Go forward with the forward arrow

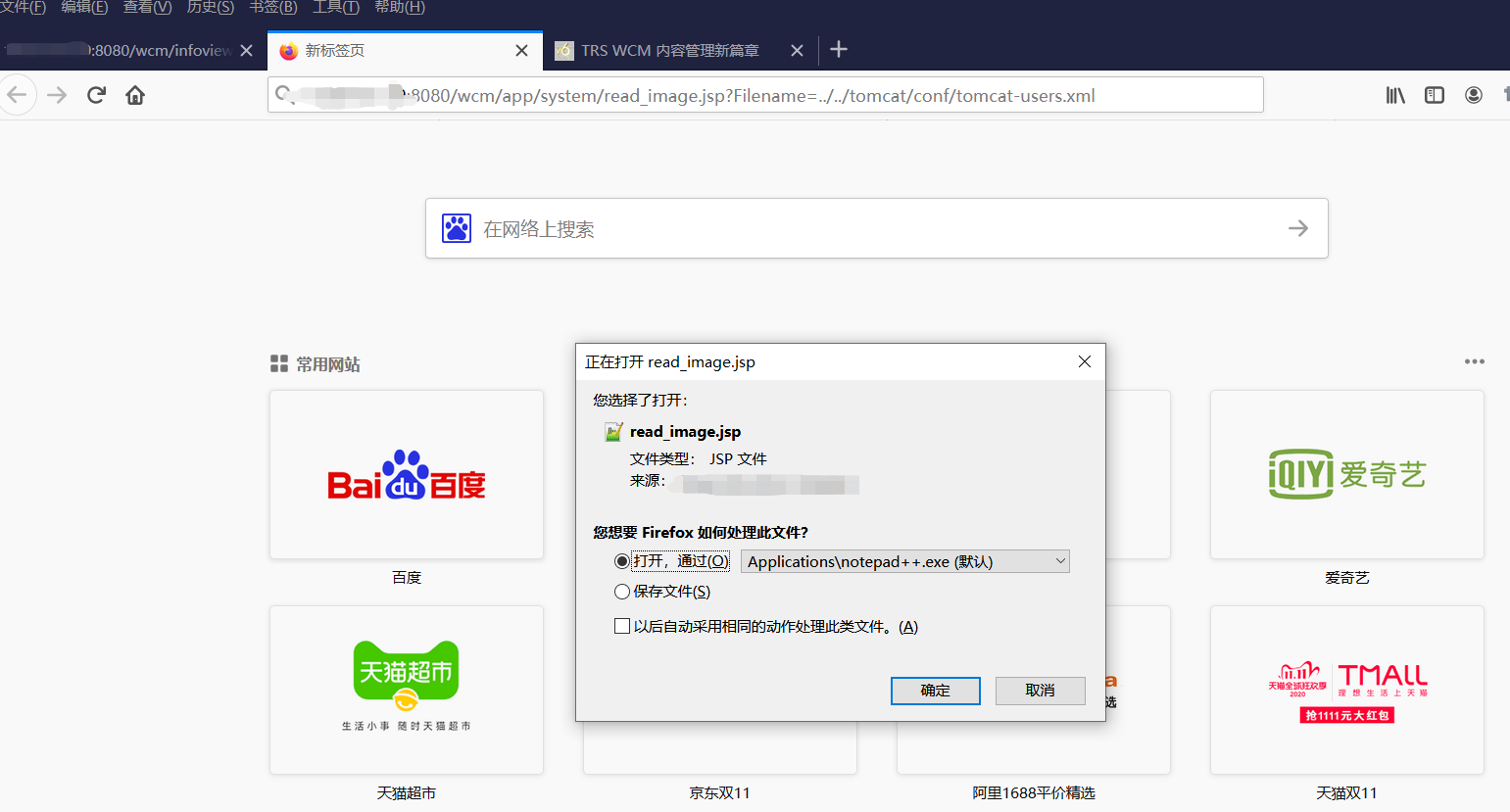pyautogui.click(x=57, y=95)
